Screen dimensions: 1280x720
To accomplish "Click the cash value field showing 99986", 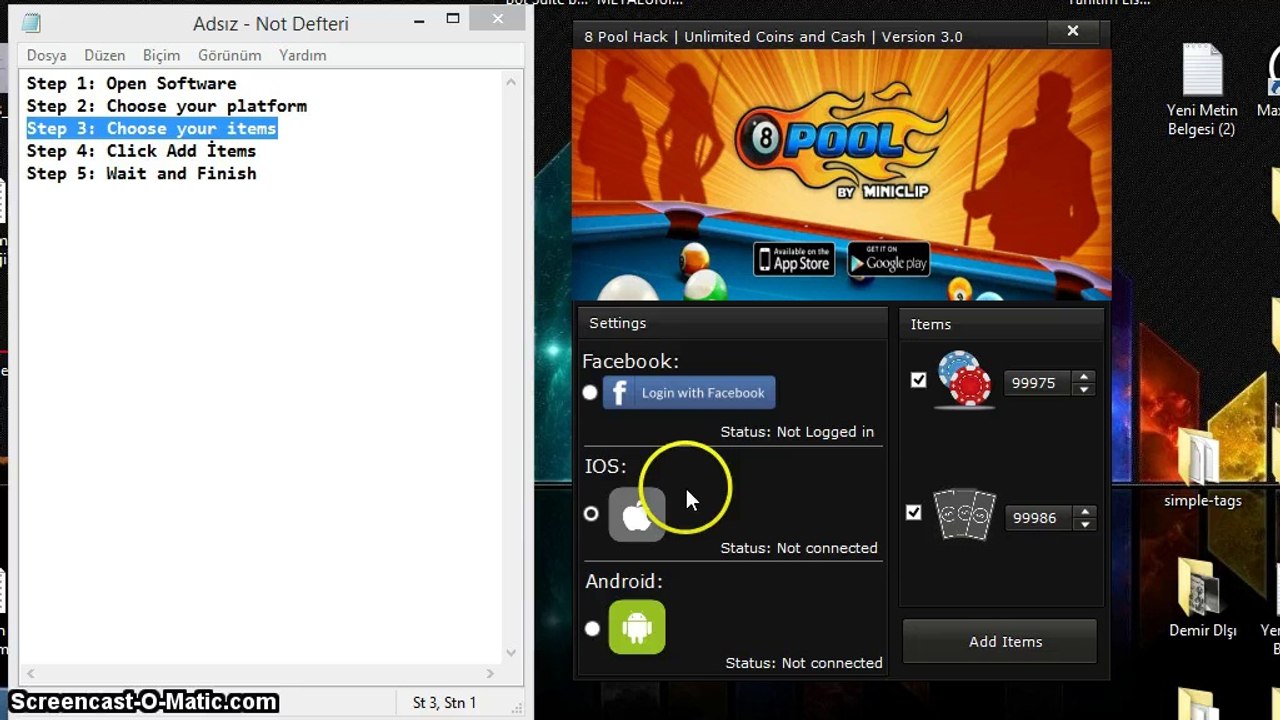I will coord(1039,518).
